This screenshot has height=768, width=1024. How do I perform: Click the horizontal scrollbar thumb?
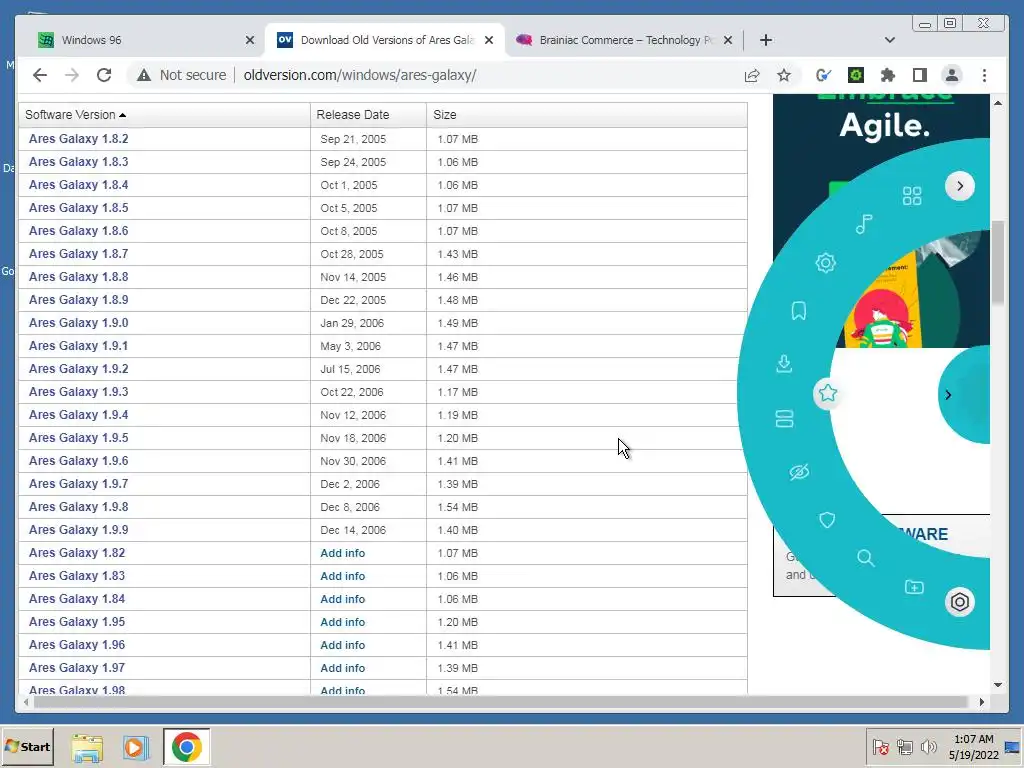[501, 702]
